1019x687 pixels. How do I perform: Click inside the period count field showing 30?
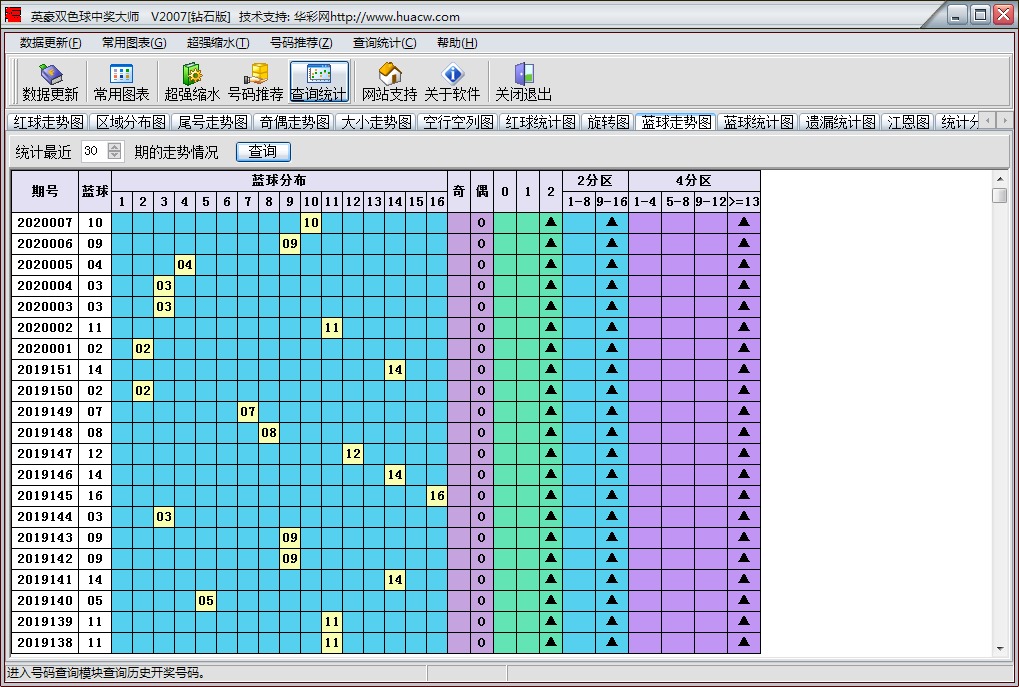click(x=90, y=152)
